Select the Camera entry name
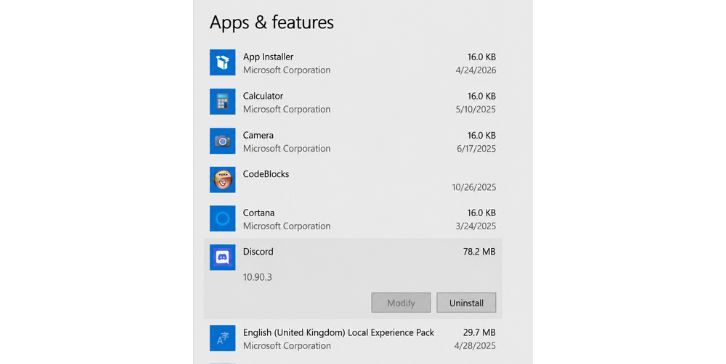This screenshot has height=364, width=726. [x=258, y=135]
